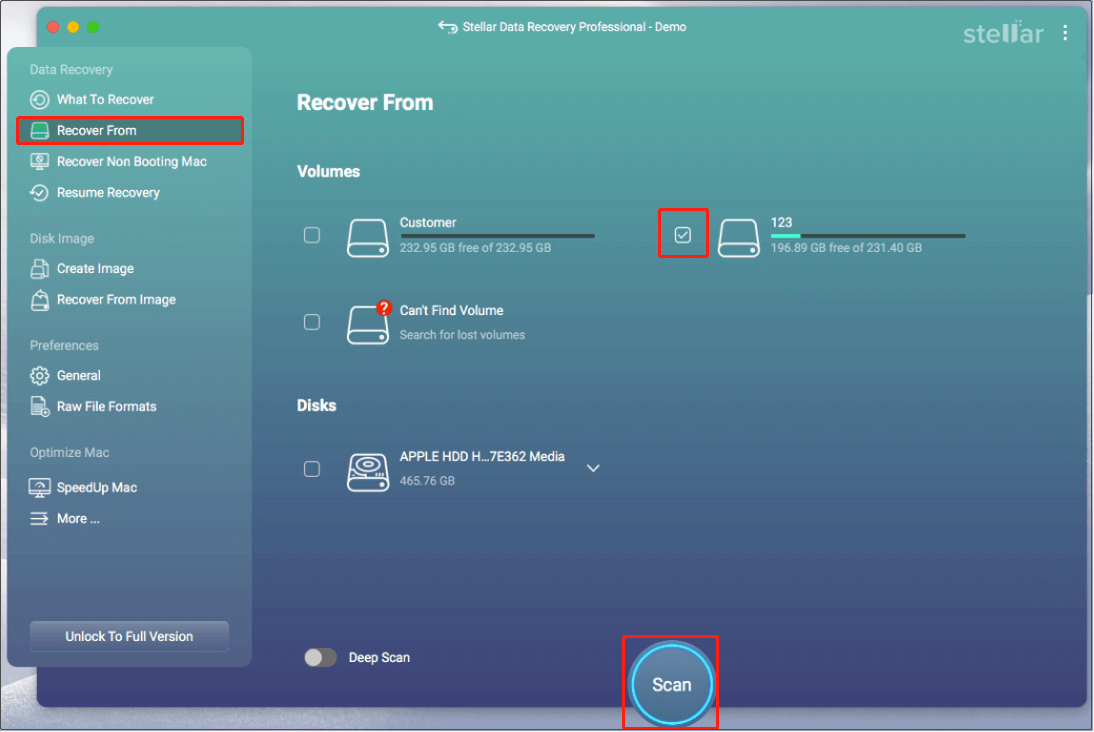Open the three-dot overflow menu

pyautogui.click(x=1066, y=31)
